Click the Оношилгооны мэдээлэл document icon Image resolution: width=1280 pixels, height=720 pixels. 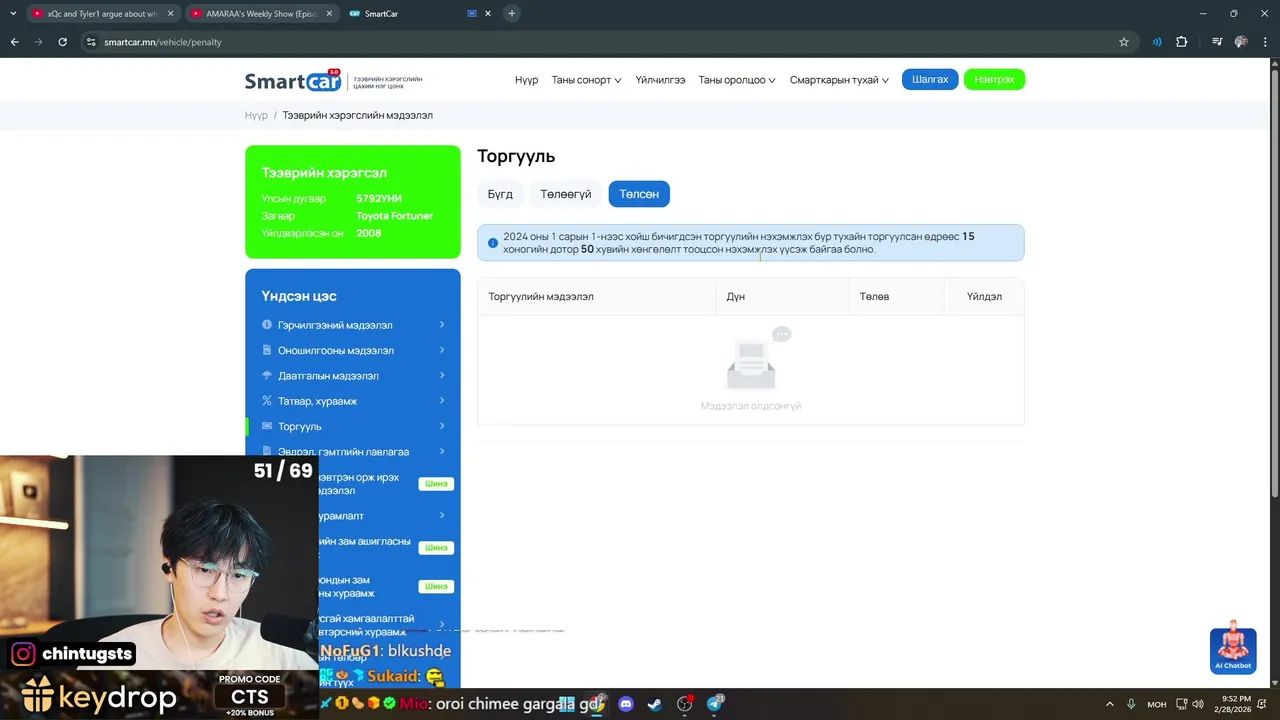(x=267, y=350)
